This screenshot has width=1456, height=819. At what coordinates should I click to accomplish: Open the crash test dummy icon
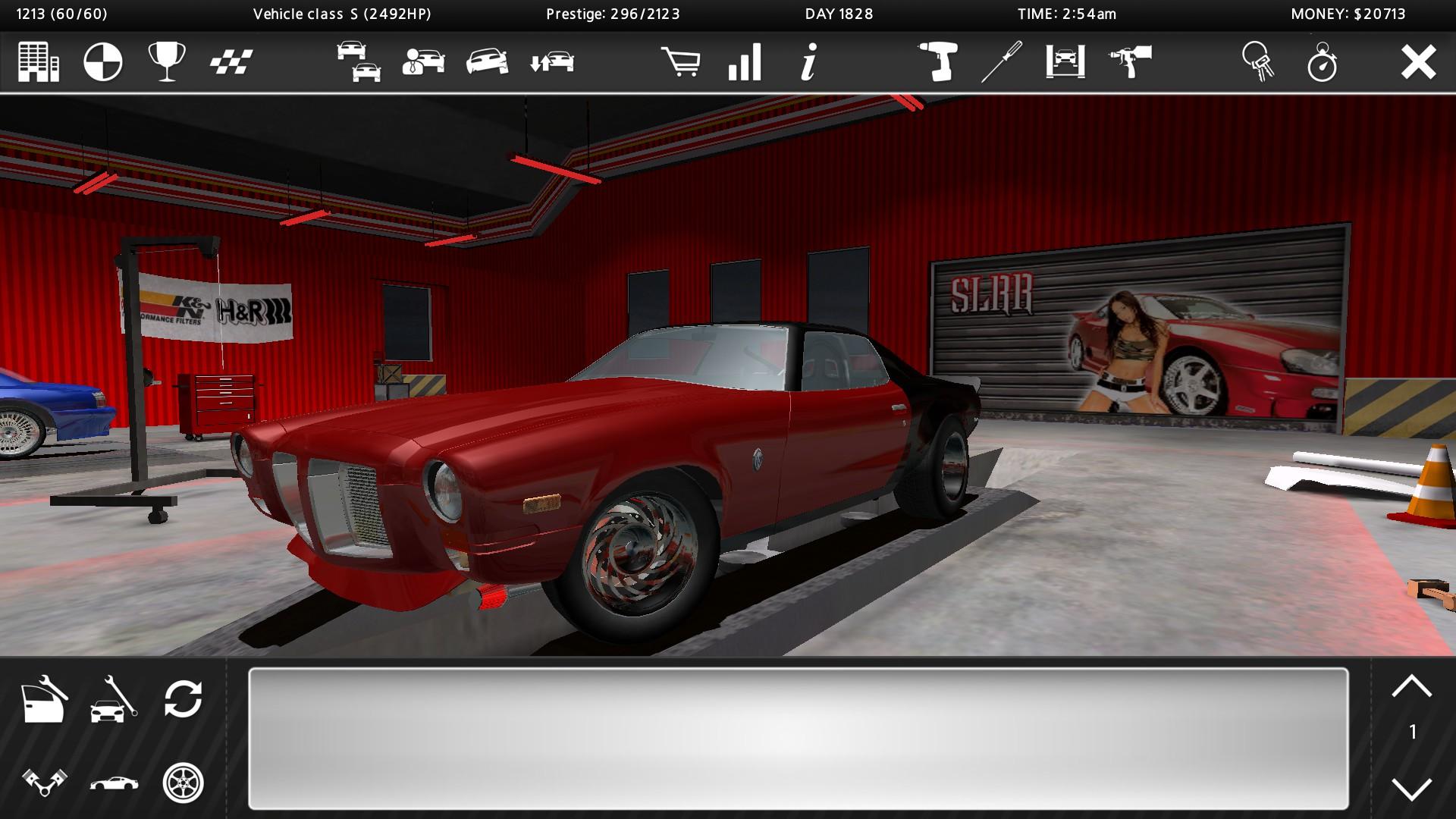[102, 61]
